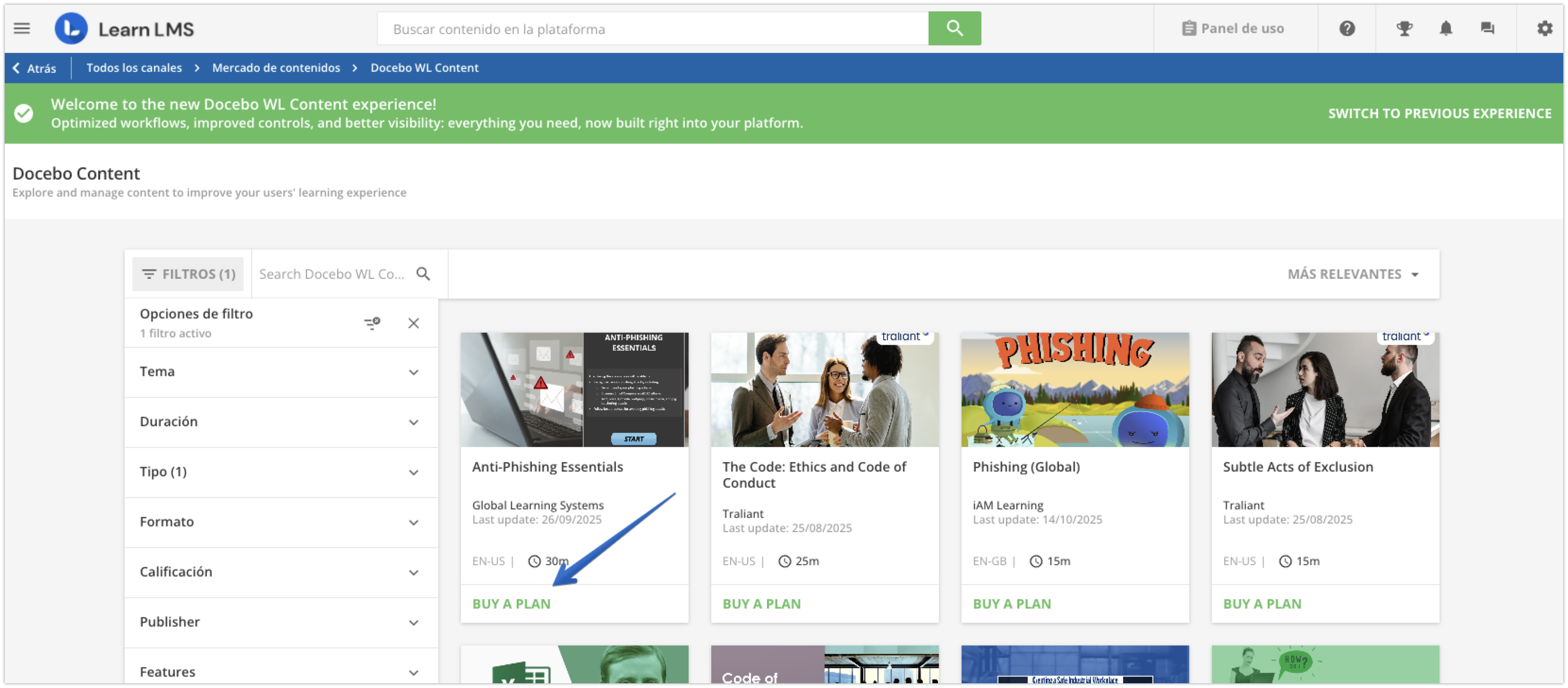Open the Phishing (Global) course thumbnail
Image resolution: width=1568 pixels, height=688 pixels.
tap(1074, 390)
